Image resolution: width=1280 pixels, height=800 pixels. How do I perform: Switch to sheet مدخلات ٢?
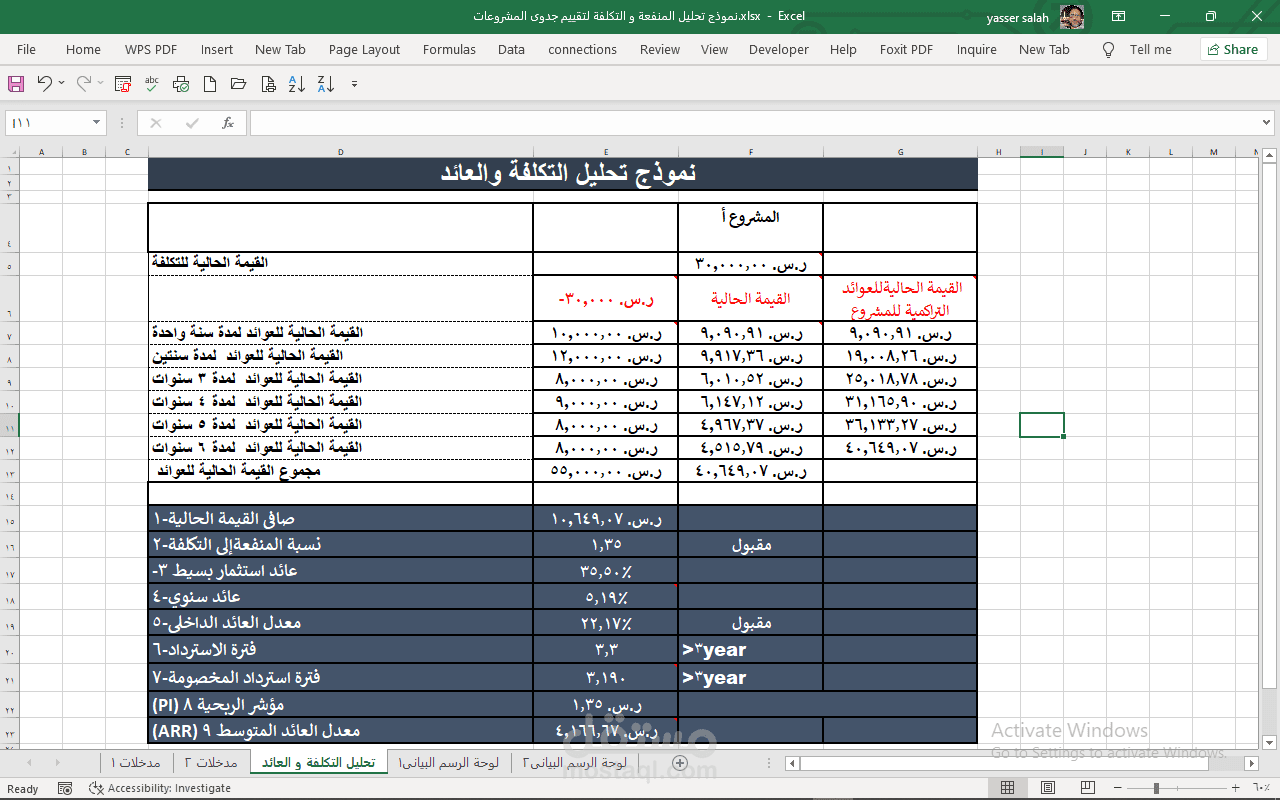[x=211, y=763]
